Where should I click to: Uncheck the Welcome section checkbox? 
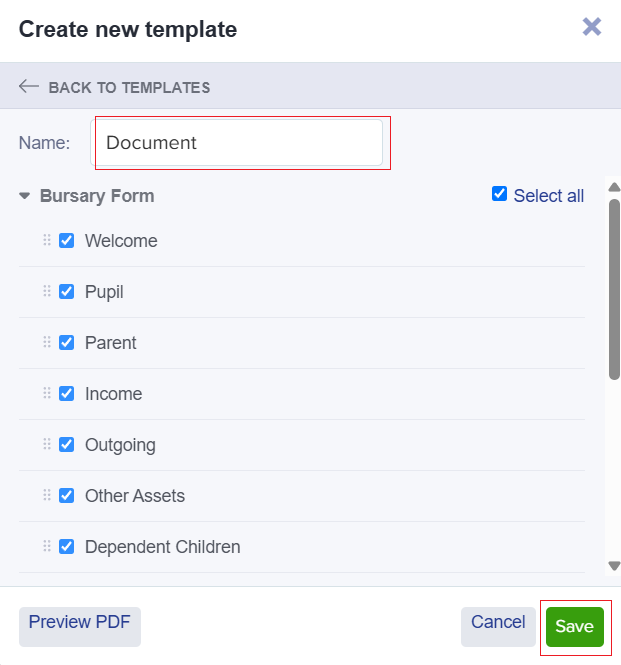67,240
